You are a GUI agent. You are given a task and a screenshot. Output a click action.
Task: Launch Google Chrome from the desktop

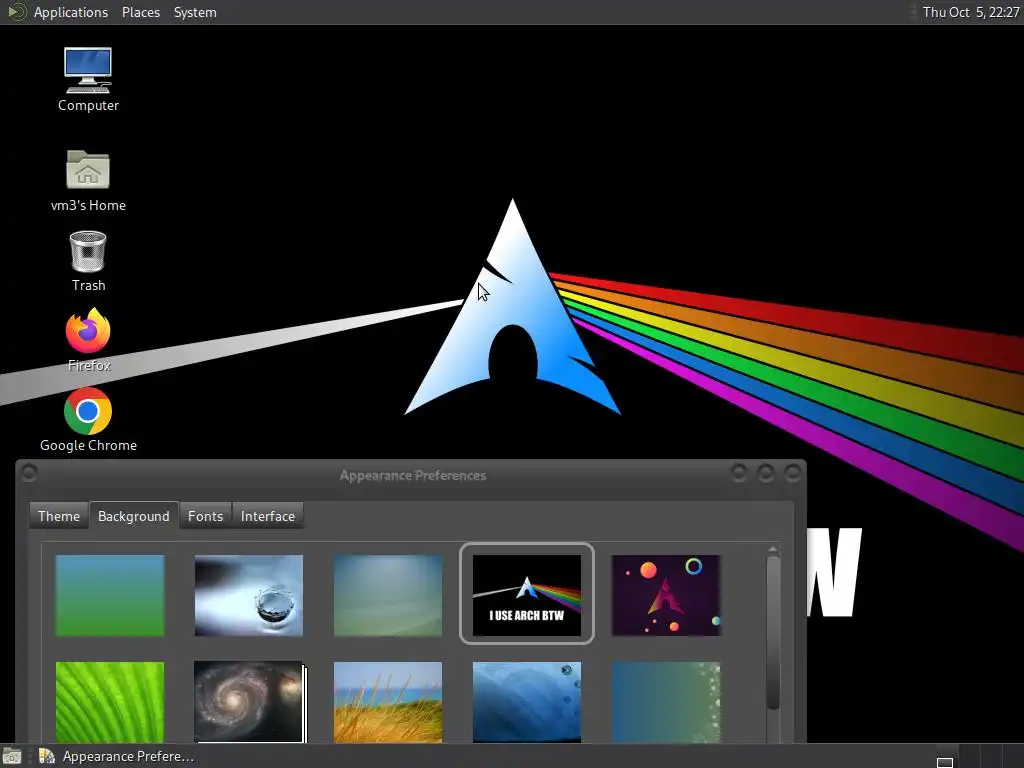pos(88,420)
